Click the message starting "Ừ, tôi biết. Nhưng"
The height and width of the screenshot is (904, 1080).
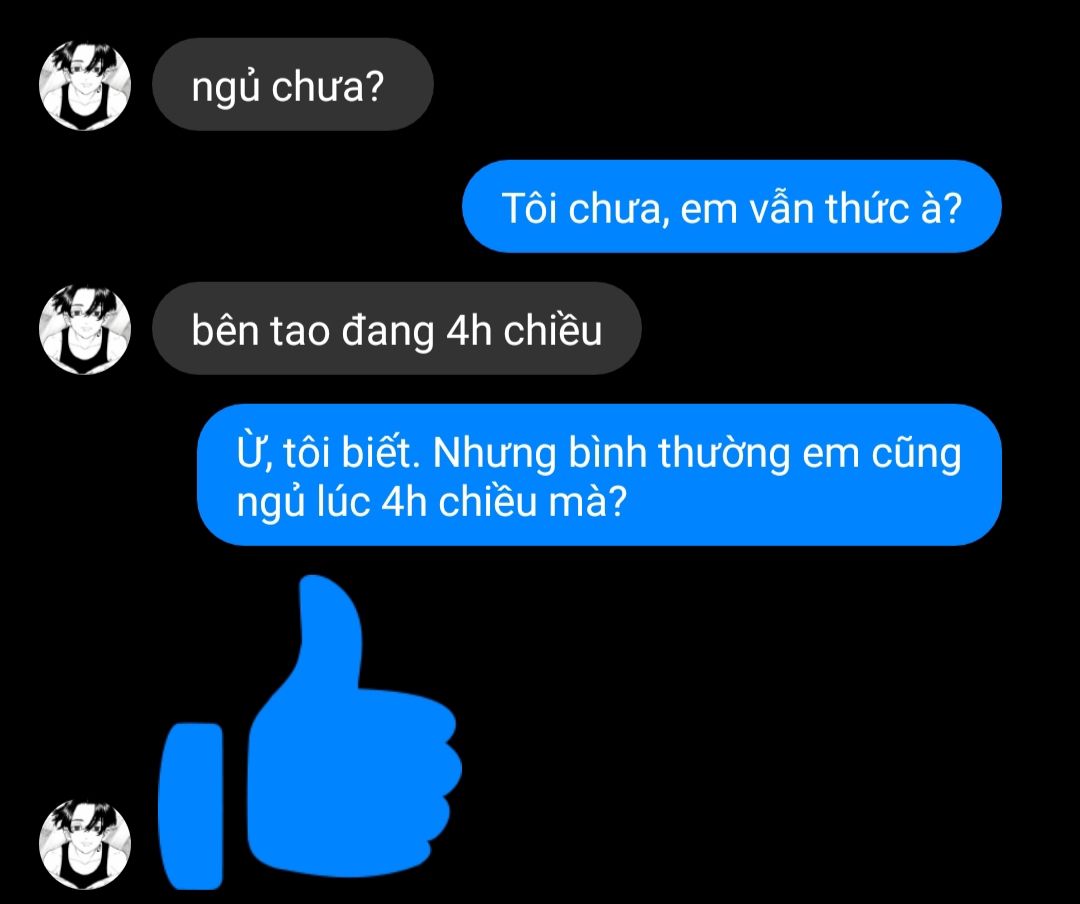tap(599, 475)
